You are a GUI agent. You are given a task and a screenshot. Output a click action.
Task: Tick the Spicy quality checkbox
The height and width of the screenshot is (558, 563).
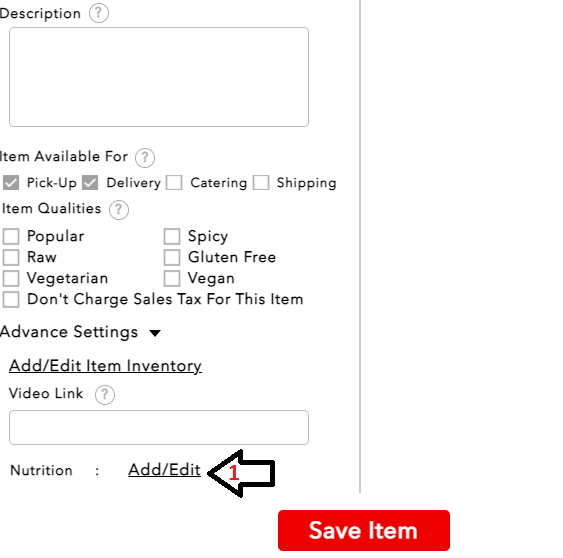[172, 237]
